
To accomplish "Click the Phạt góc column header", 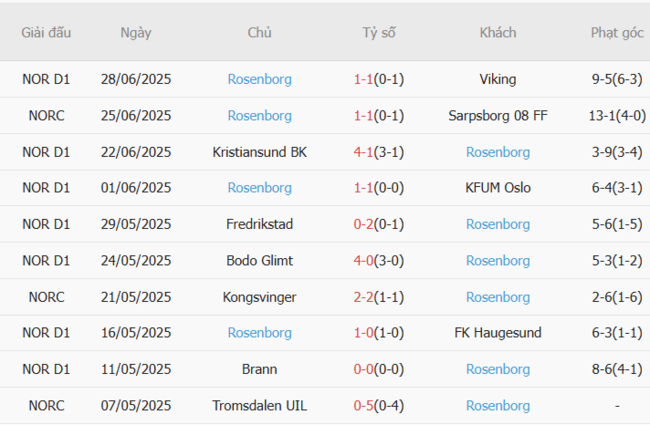I will click(617, 33).
